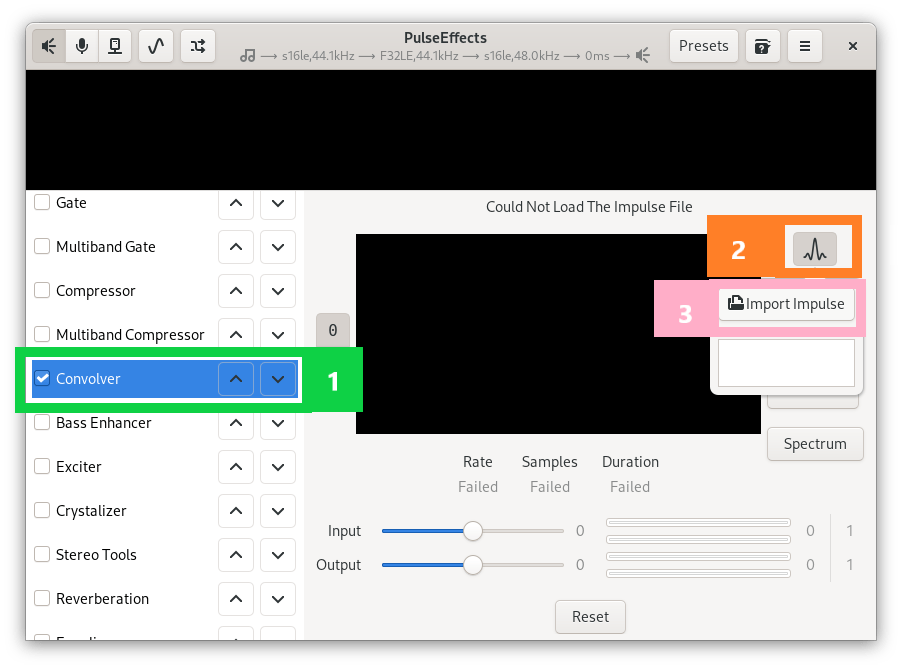Click the Import Impulse button
The image size is (902, 669).
[x=786, y=304]
